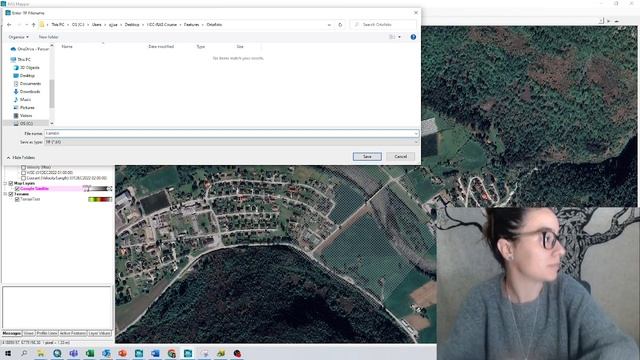Switch to the Messages tab
Viewport: 640px width, 360px height.
12,333
